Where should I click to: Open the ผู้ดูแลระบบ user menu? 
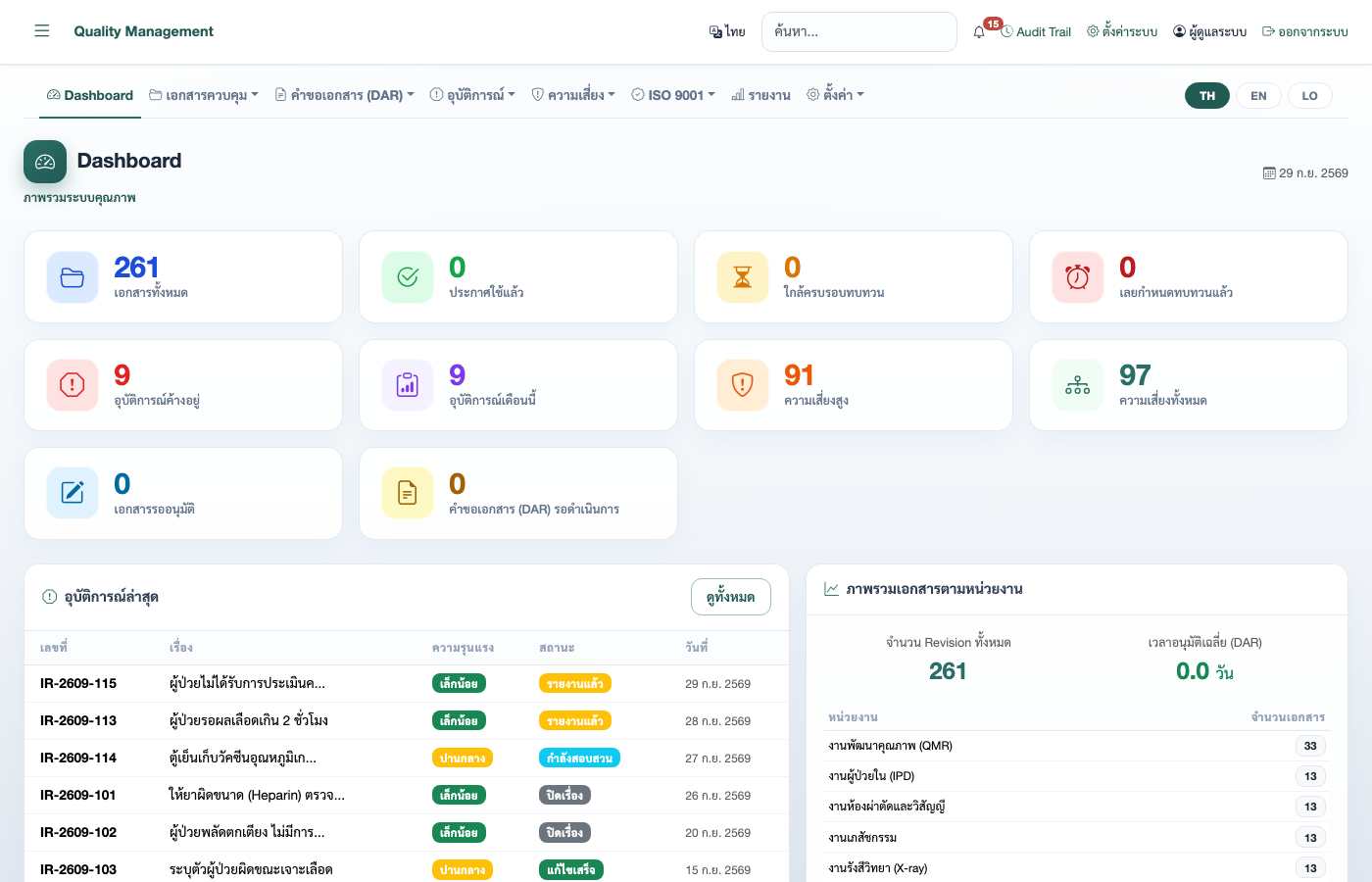click(1209, 31)
